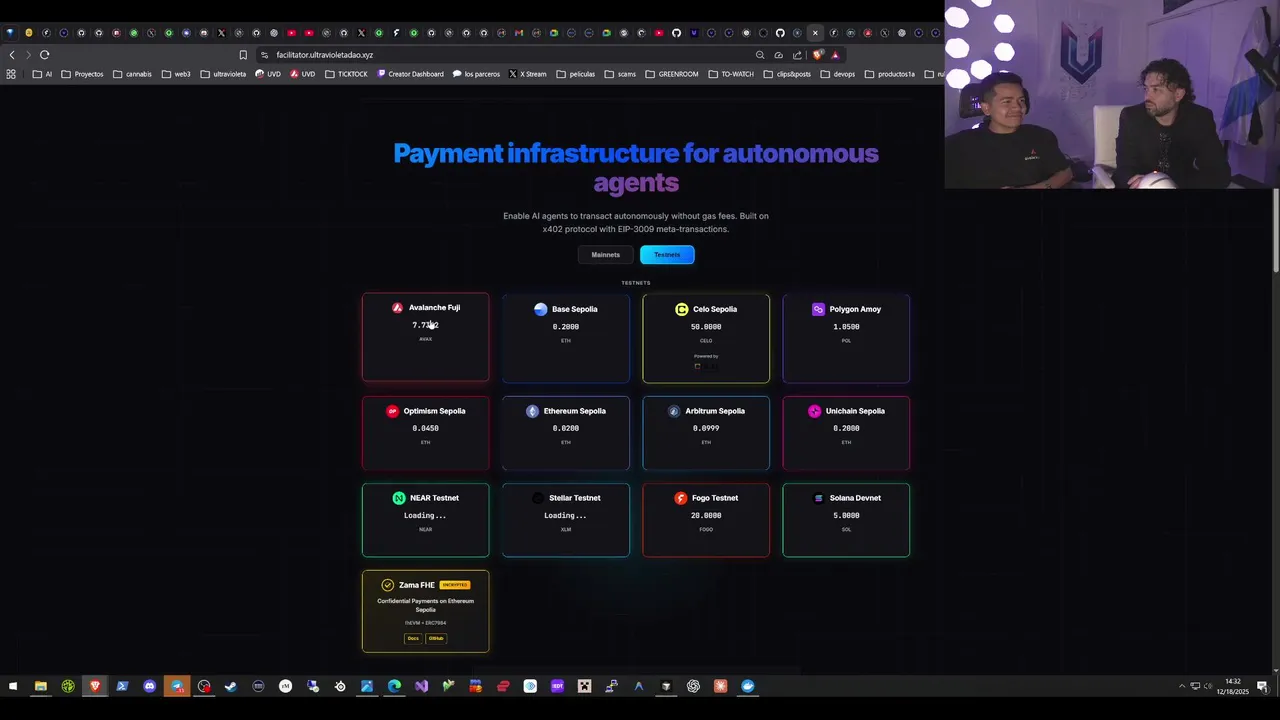Image resolution: width=1280 pixels, height=720 pixels.
Task: Click the Solana Devnet logo icon
Action: (x=819, y=498)
